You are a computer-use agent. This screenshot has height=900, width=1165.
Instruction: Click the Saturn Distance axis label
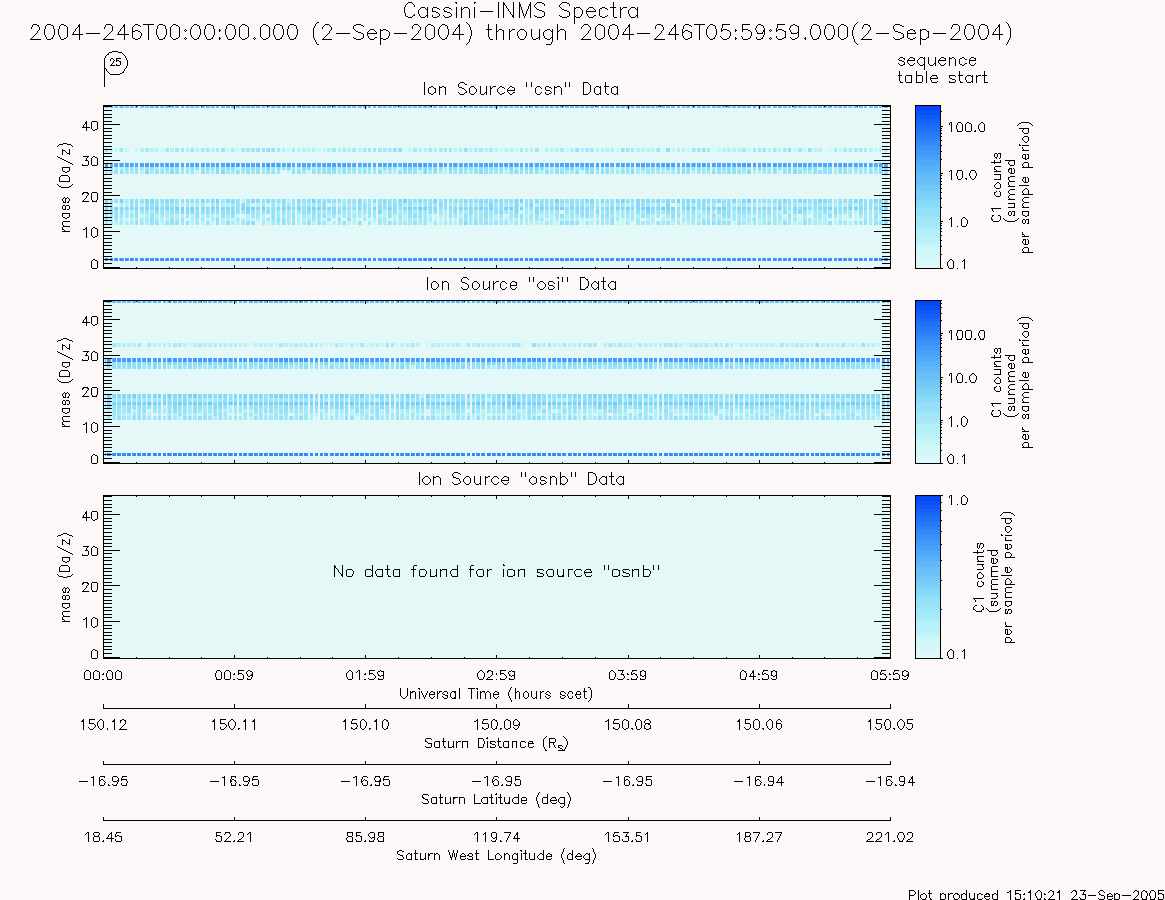(496, 744)
